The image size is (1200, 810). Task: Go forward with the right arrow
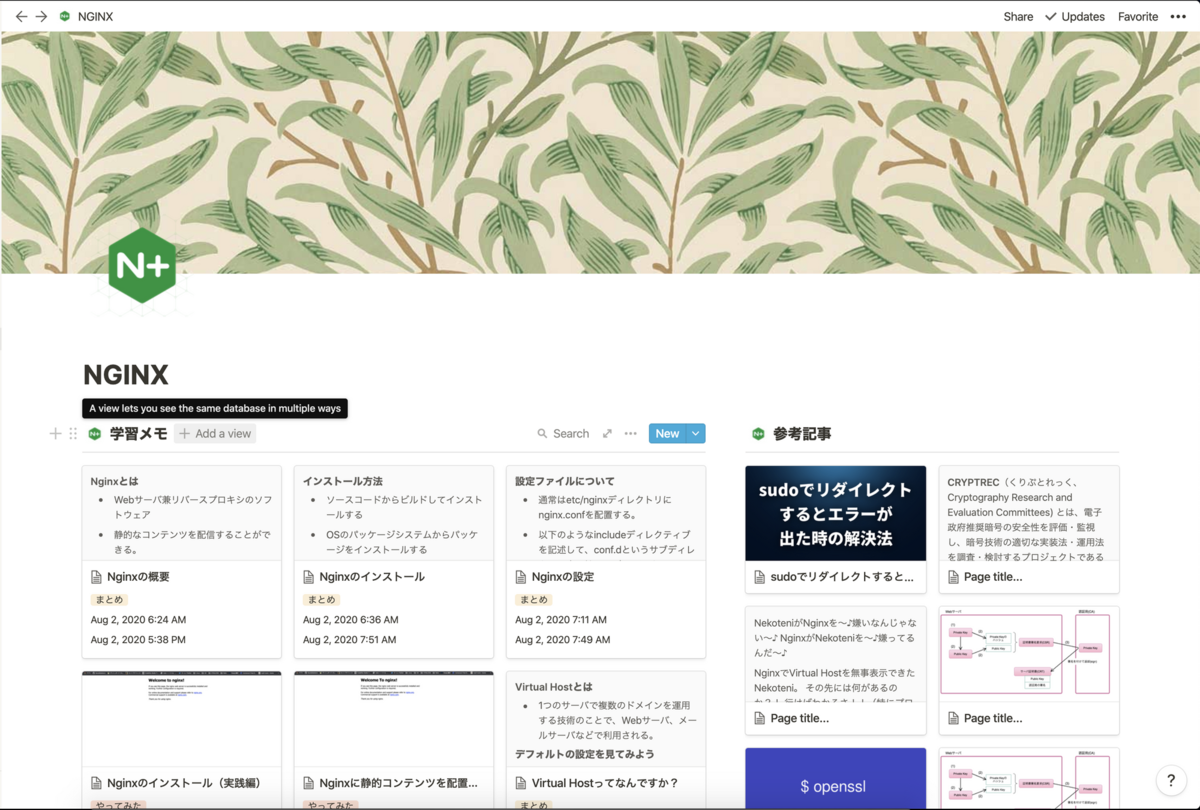41,16
